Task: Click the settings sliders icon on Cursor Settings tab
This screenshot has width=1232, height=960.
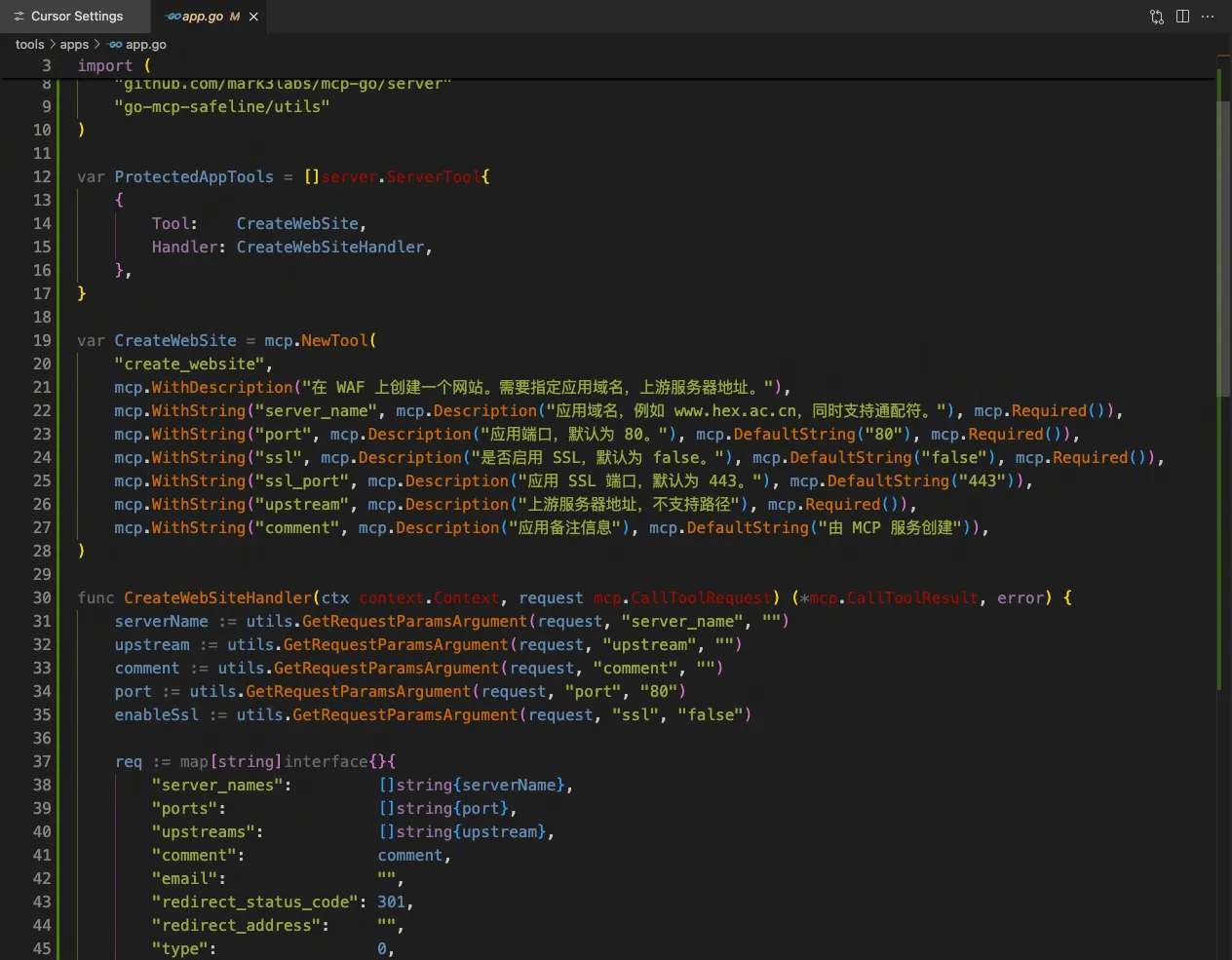Action: click(19, 17)
